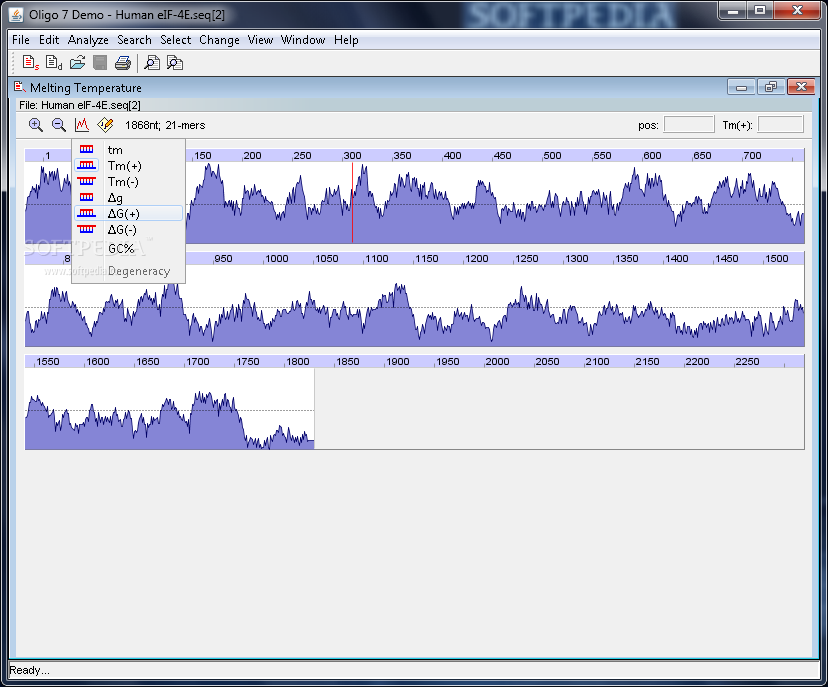Open a file with the folder icon
The height and width of the screenshot is (687, 828).
click(x=78, y=63)
